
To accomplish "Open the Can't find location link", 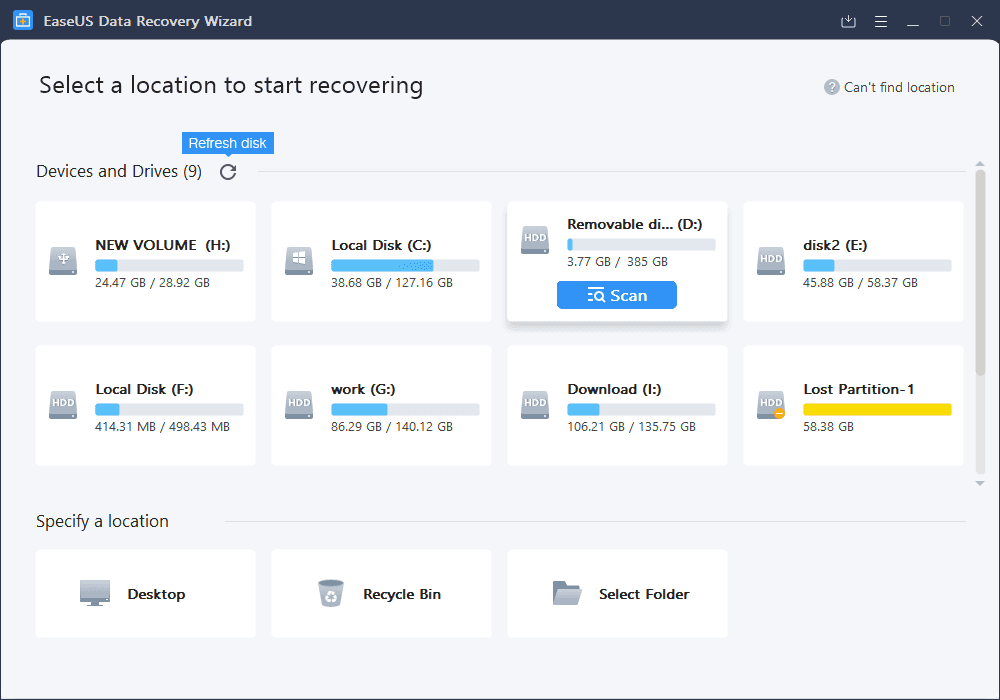I will 898,87.
